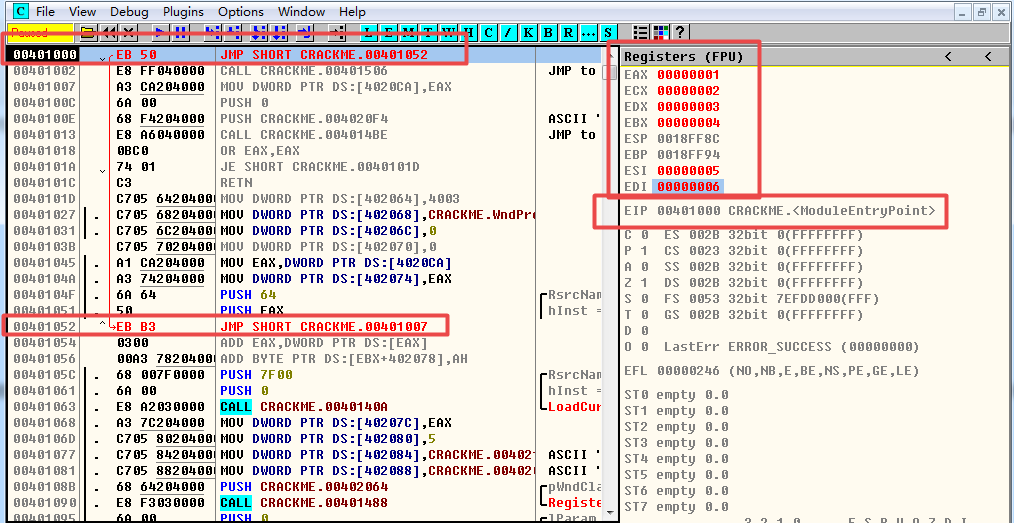This screenshot has height=523, width=1014.
Task: Open the Breakpoints window via B icon
Action: [548, 32]
